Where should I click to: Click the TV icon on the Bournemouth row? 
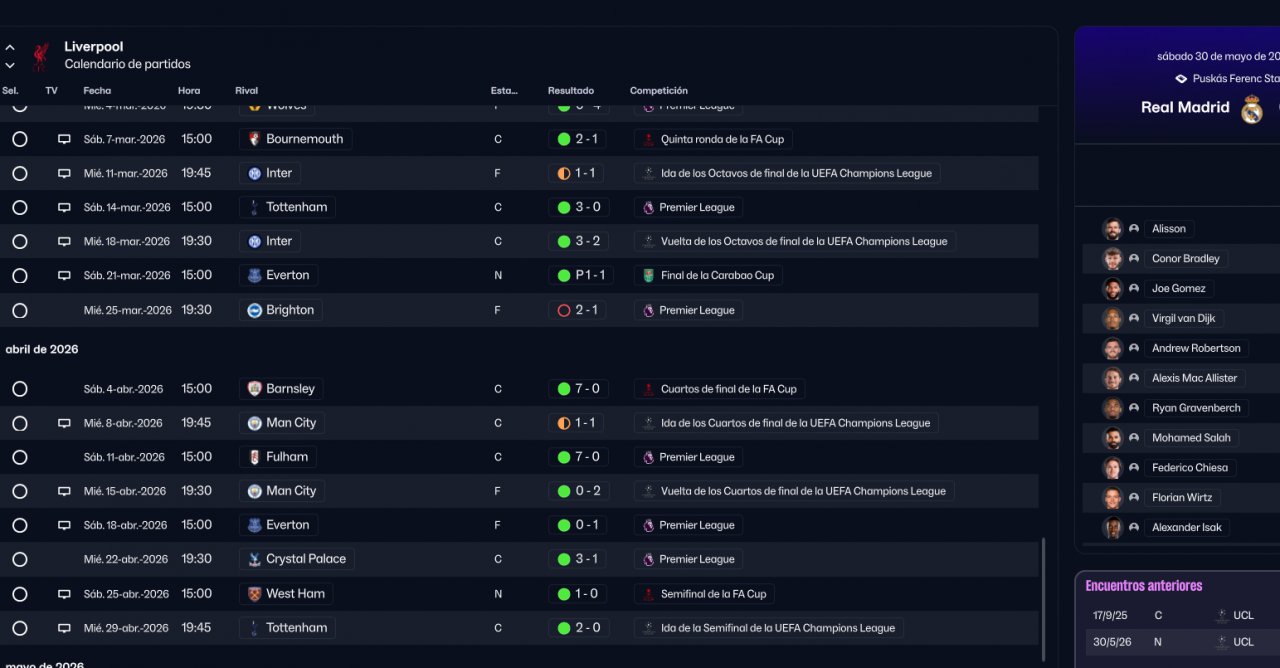tap(64, 140)
